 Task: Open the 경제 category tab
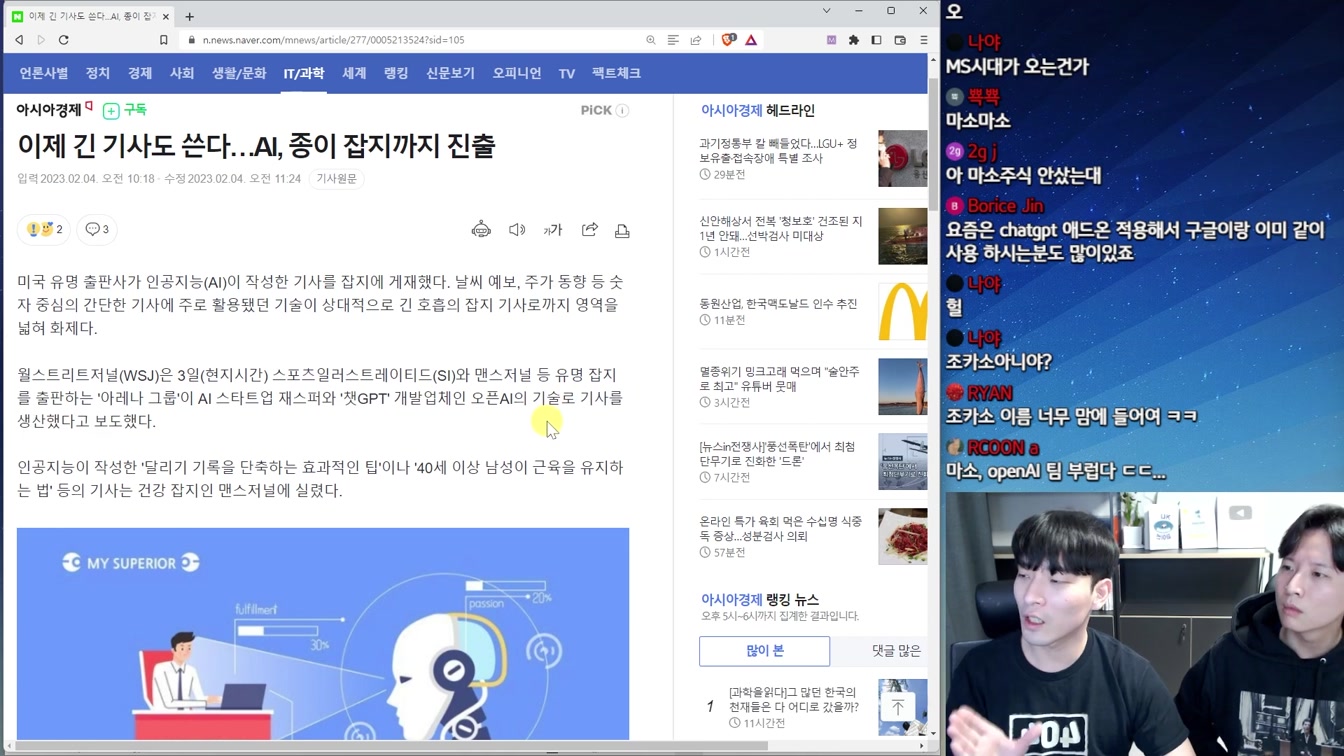(x=140, y=73)
